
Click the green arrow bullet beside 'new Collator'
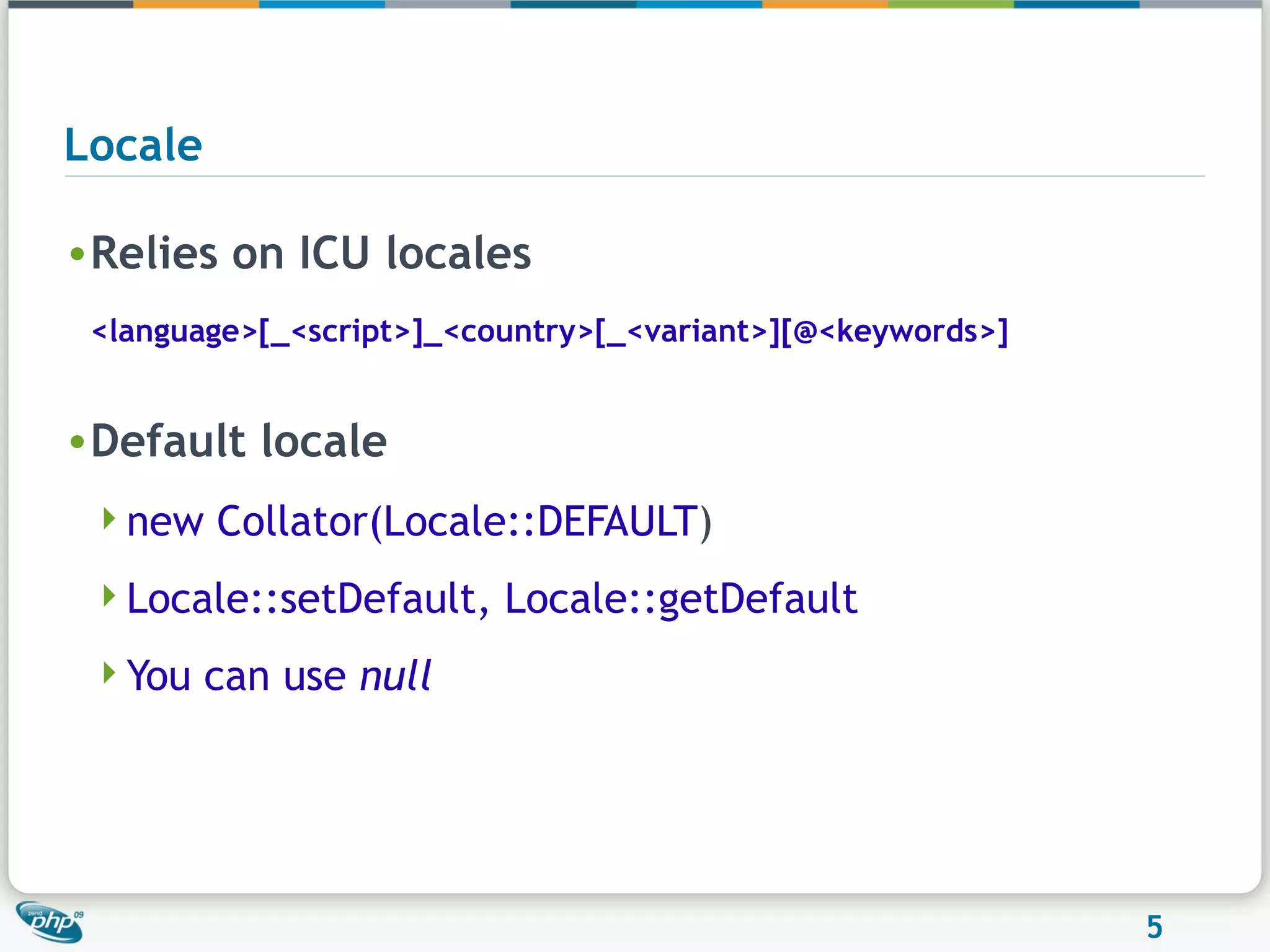pos(109,519)
